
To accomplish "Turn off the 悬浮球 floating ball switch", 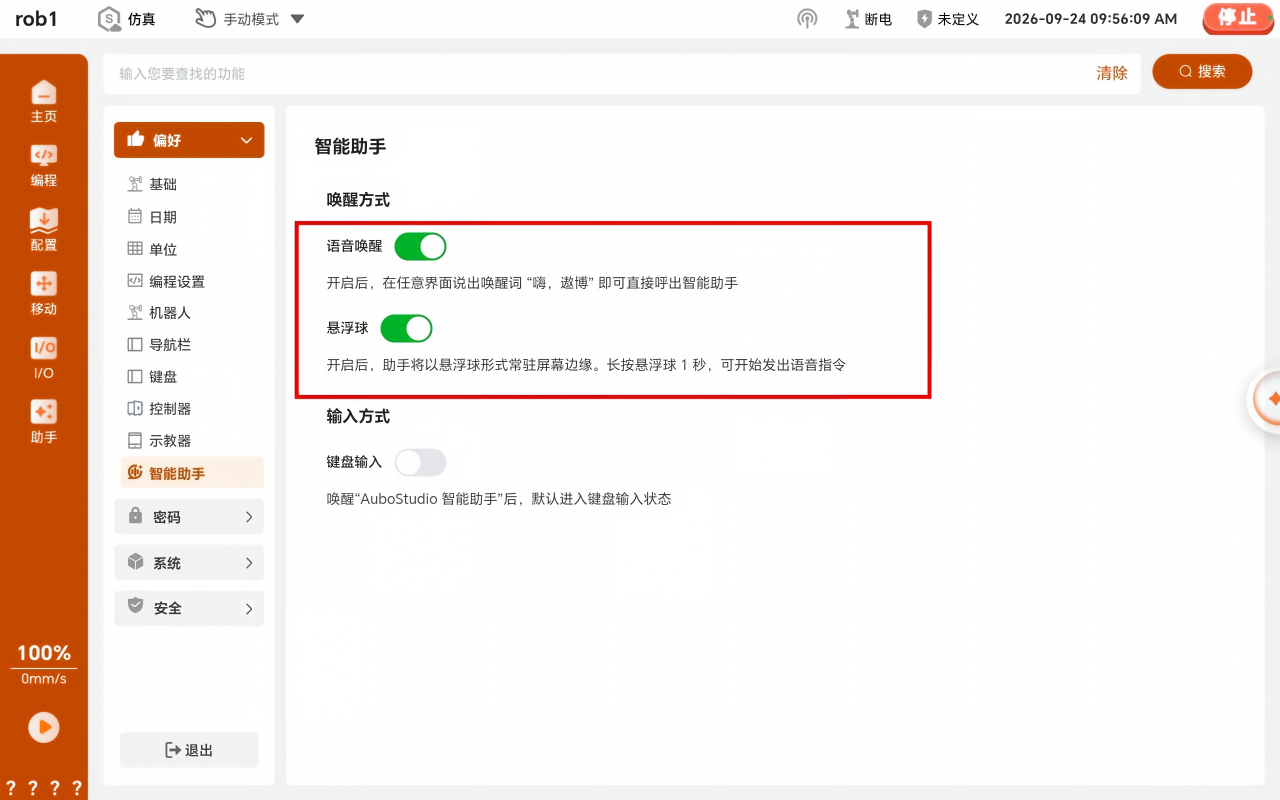I will point(406,328).
